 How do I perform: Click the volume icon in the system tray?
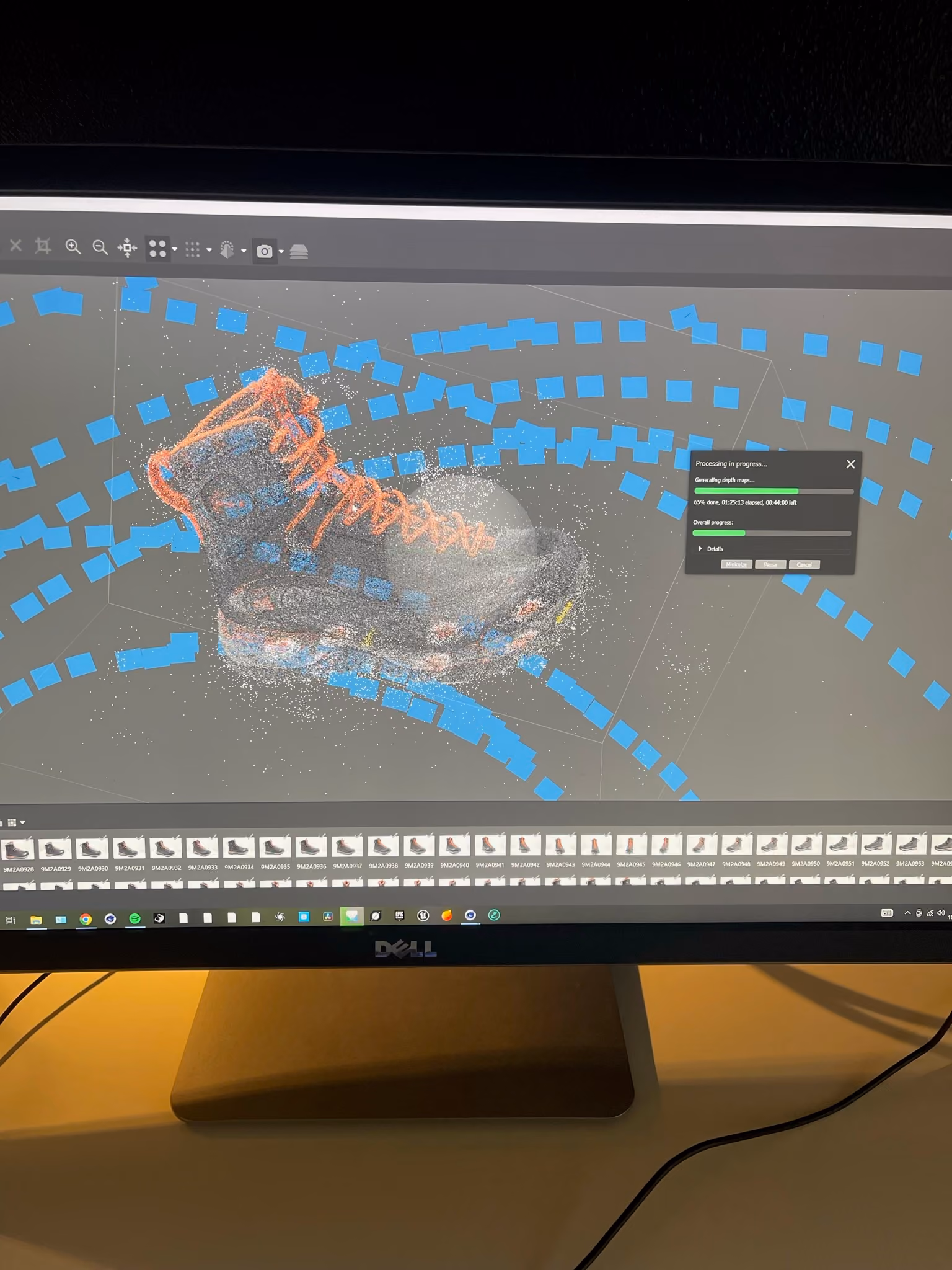pyautogui.click(x=941, y=913)
